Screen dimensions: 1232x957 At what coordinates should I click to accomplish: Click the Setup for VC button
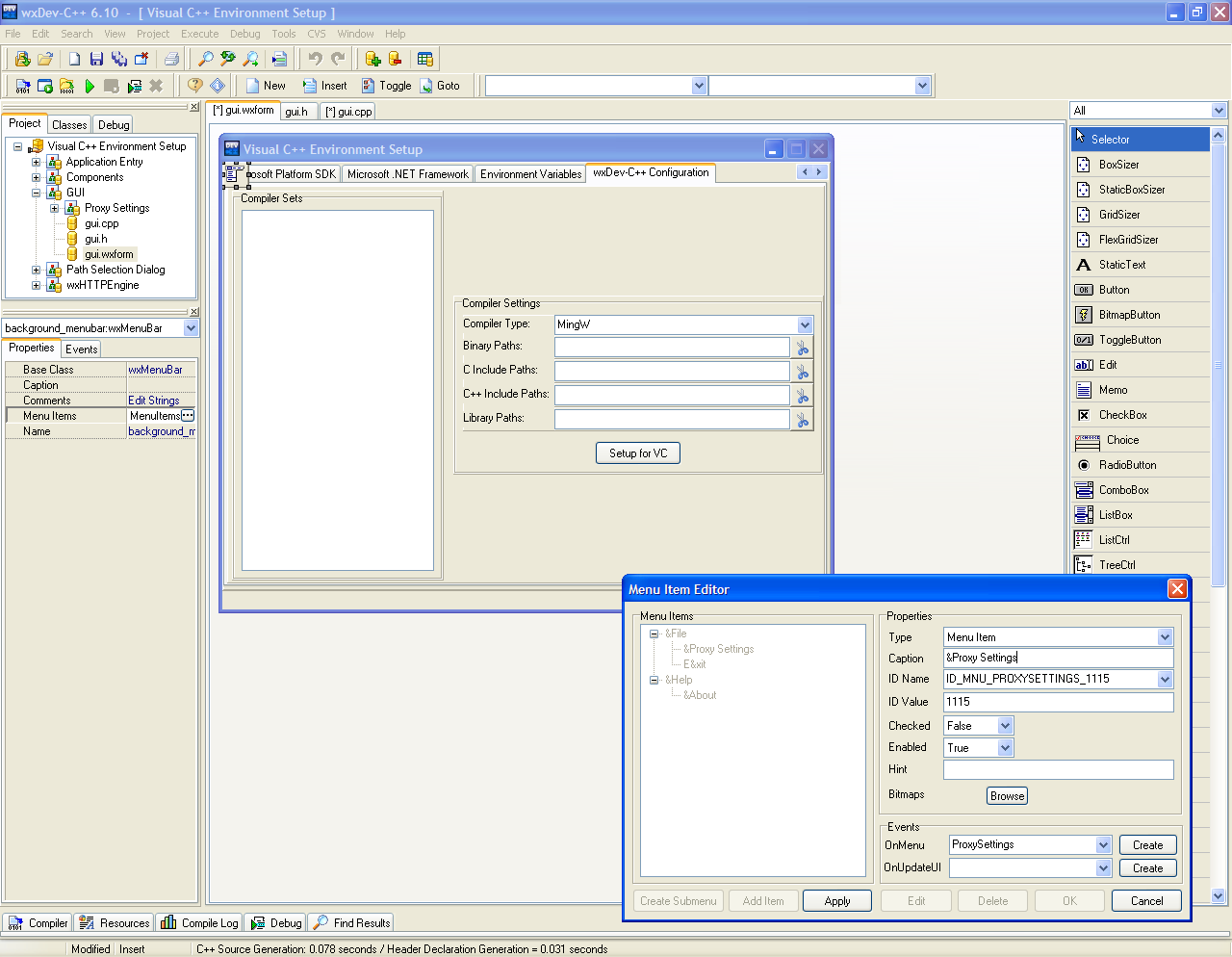tap(638, 453)
